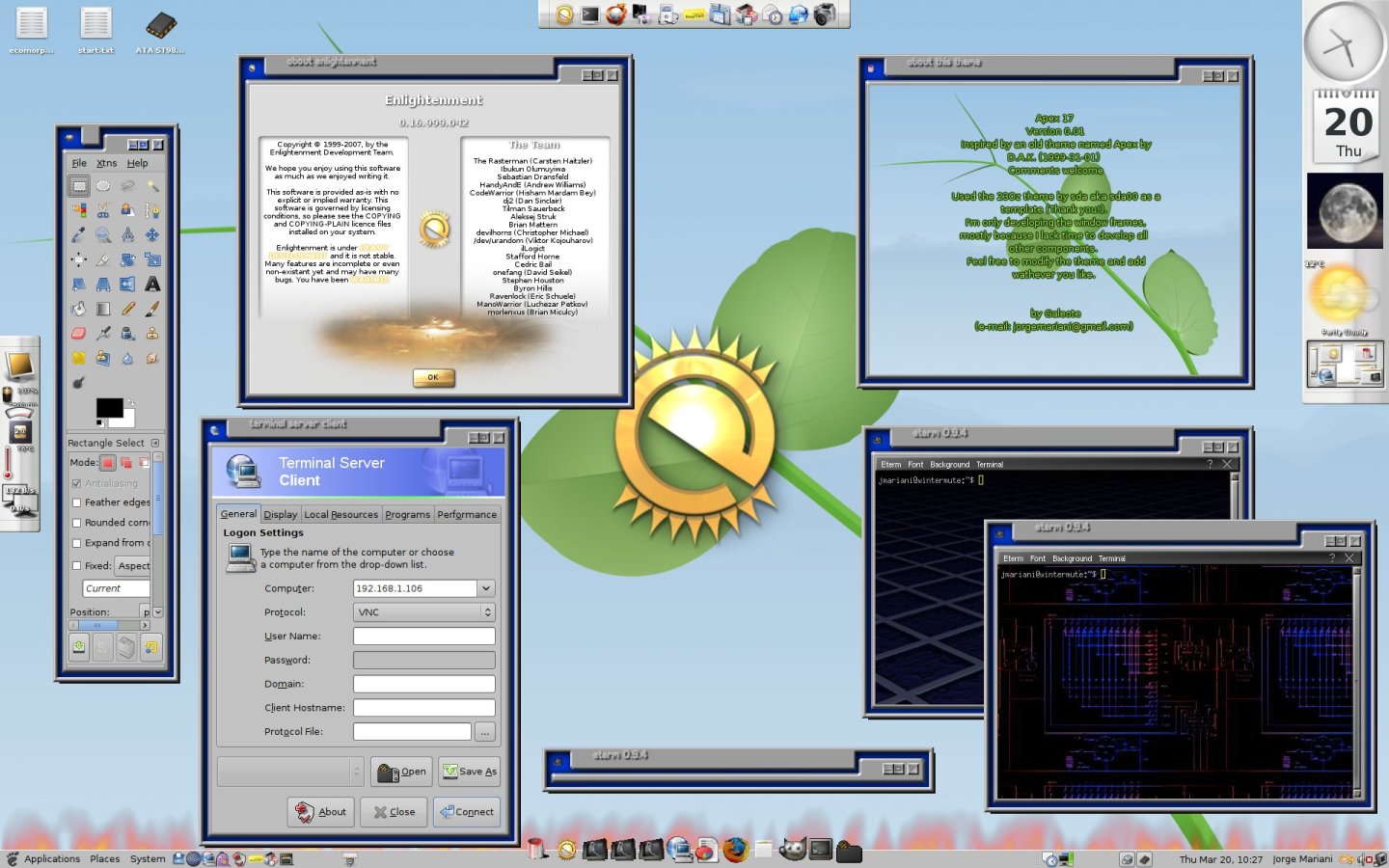Open the Applications menu in the panel
This screenshot has height=868, width=1389.
(52, 858)
